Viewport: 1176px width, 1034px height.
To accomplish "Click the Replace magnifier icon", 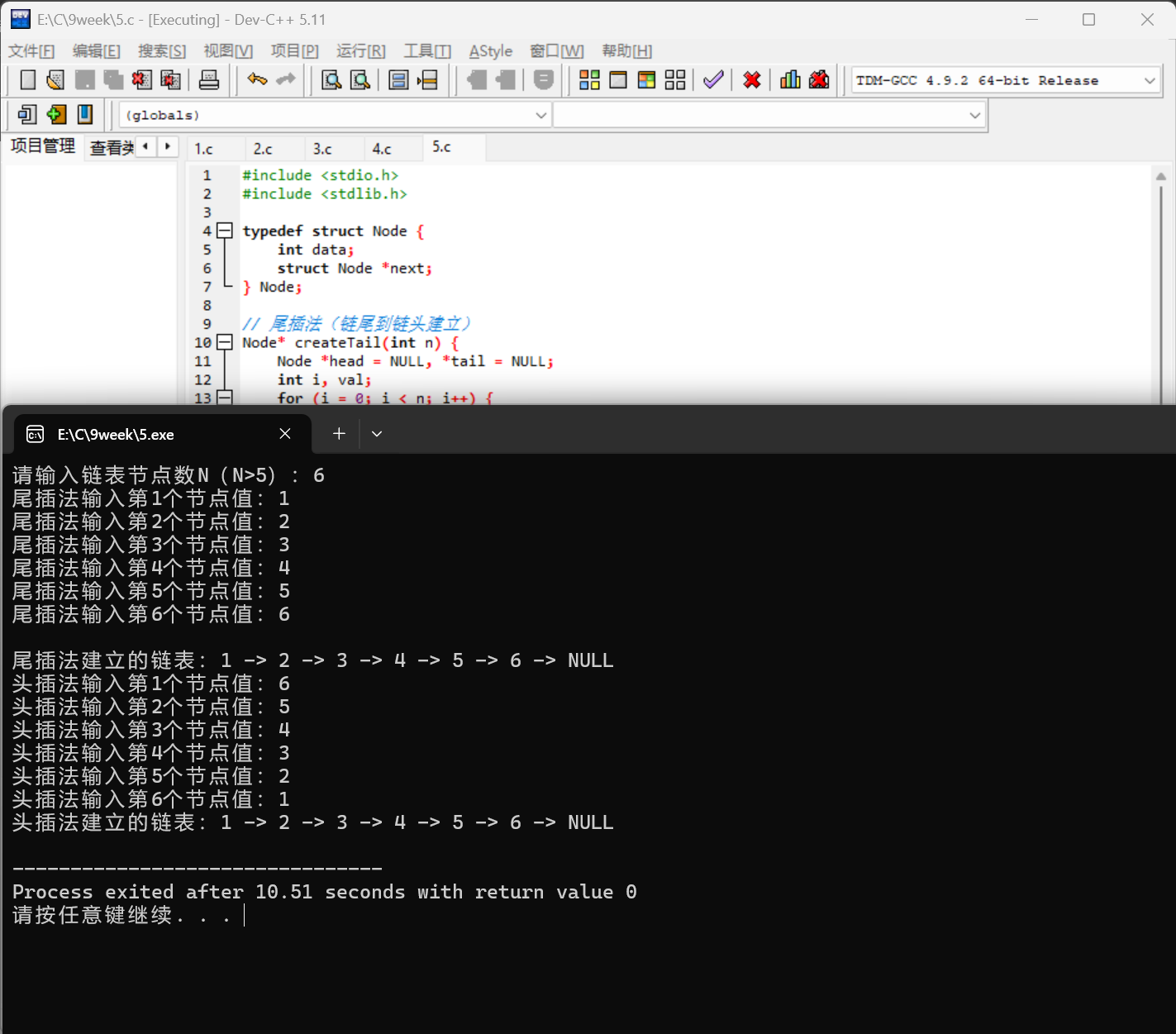I will (x=360, y=80).
